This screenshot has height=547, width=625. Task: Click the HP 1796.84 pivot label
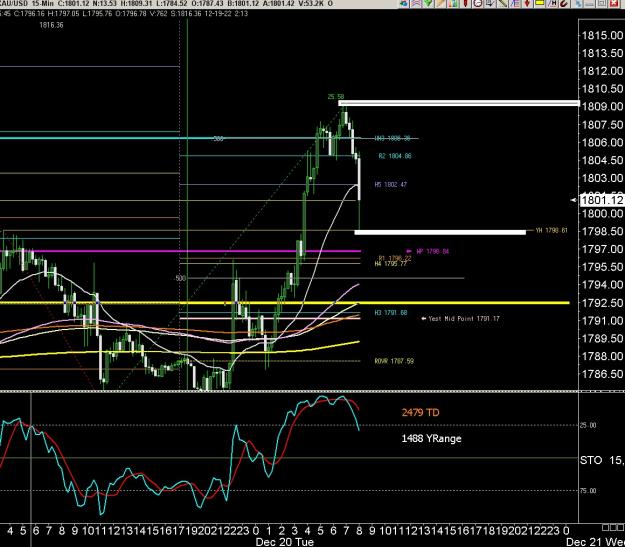tap(432, 252)
